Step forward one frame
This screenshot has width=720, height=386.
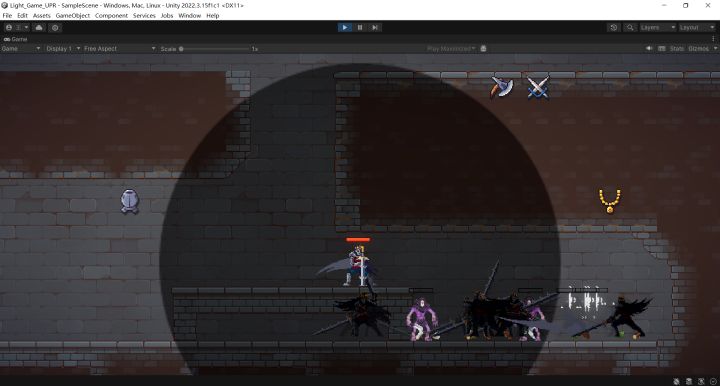pos(375,28)
